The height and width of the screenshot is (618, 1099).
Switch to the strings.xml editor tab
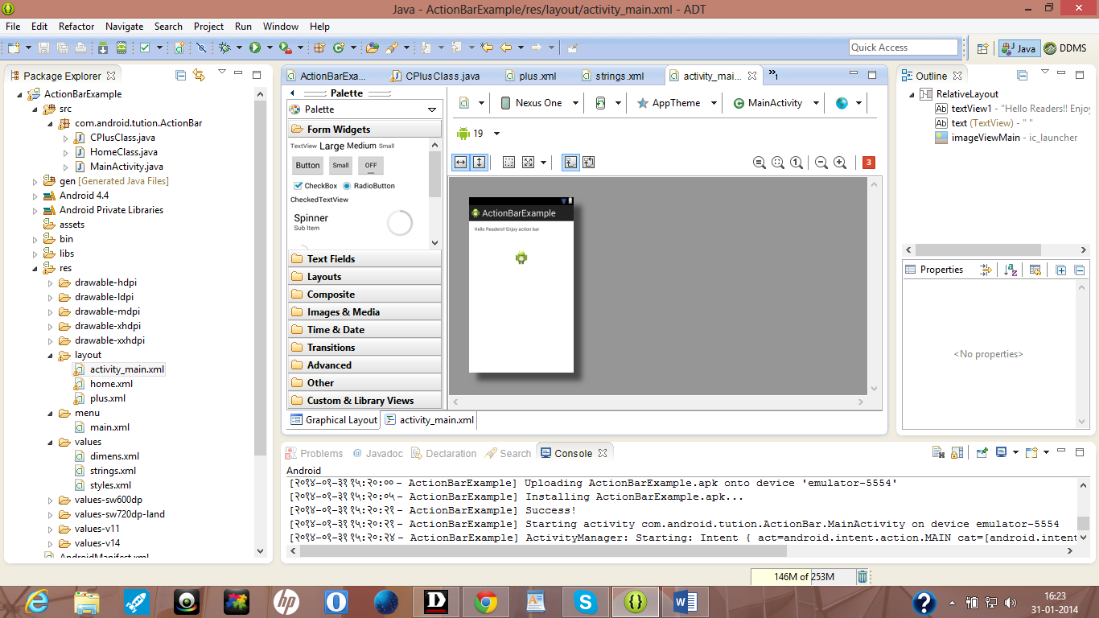612,76
